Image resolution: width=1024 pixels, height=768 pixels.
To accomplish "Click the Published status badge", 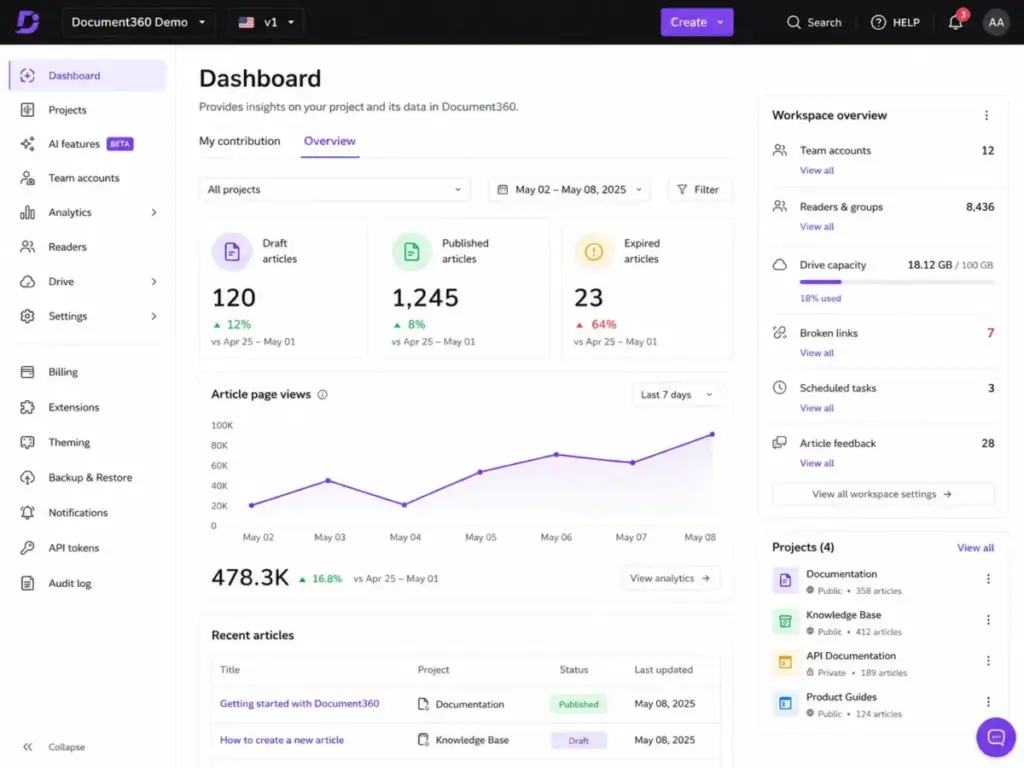I will click(578, 704).
